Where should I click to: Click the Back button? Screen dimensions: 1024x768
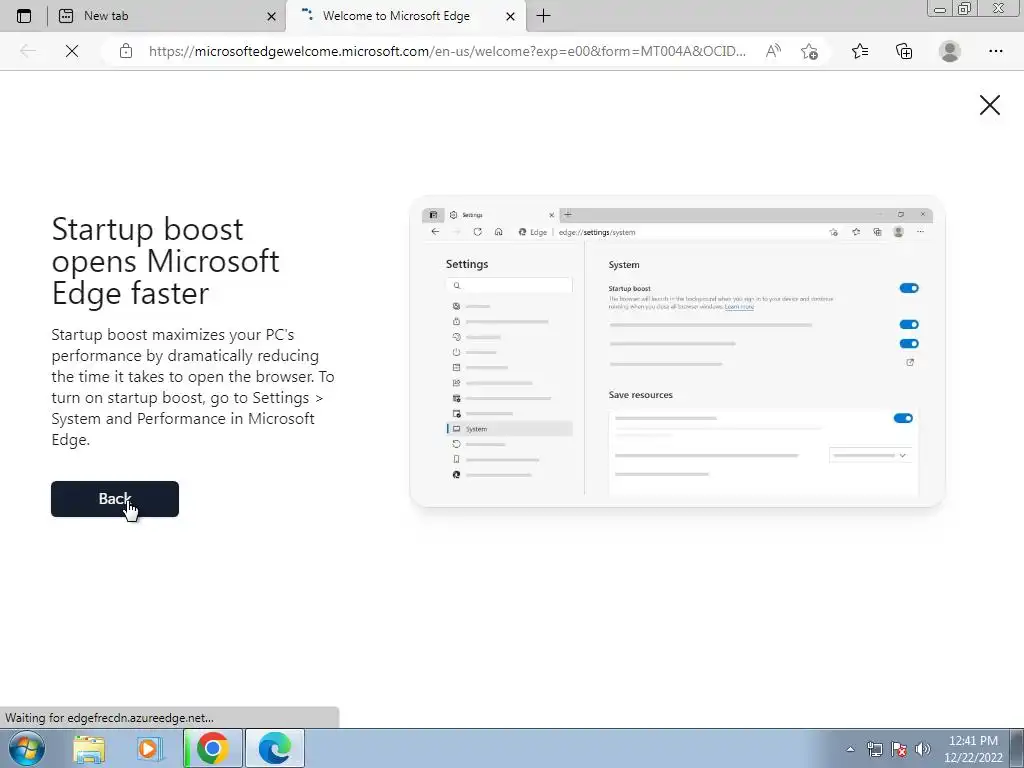point(115,499)
